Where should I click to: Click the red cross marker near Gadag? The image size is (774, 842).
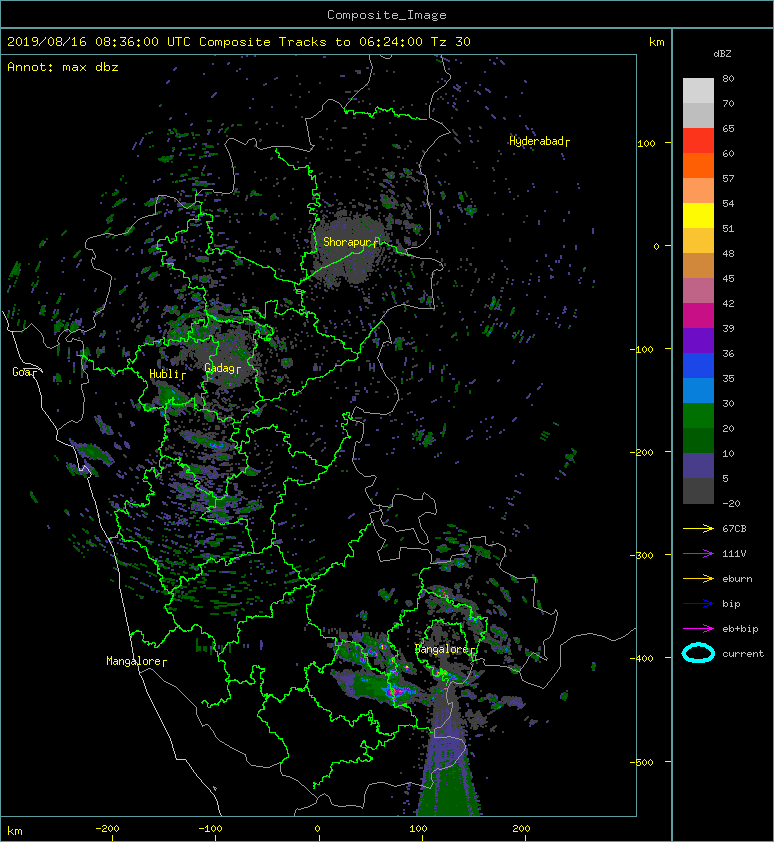point(249,333)
